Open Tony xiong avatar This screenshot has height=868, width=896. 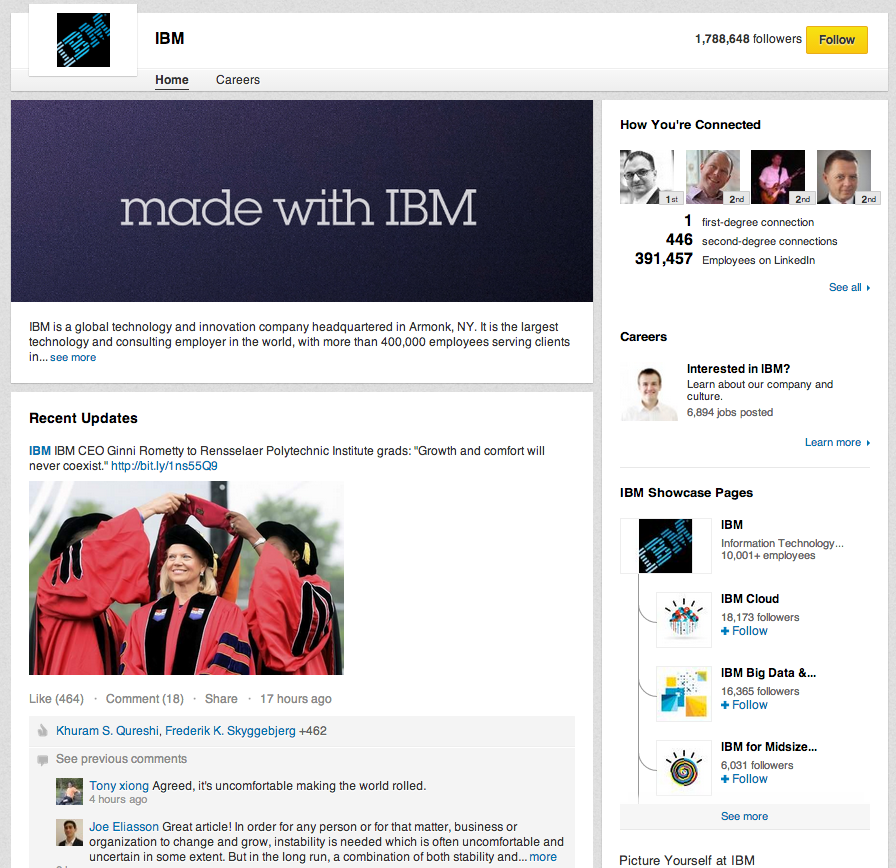pos(69,791)
